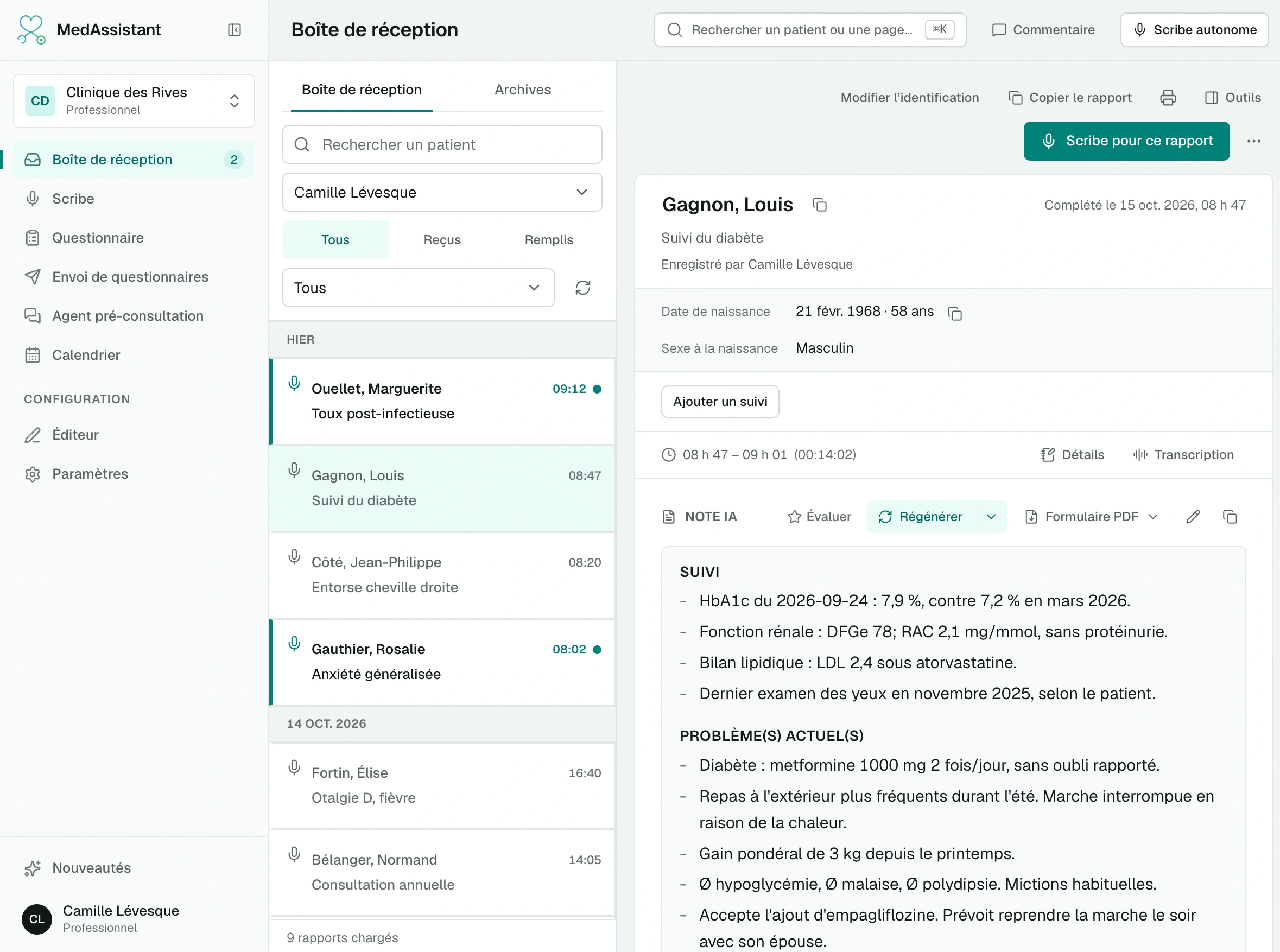The image size is (1280, 952).
Task: Open report for Ouellet, Marguerite
Action: point(442,402)
